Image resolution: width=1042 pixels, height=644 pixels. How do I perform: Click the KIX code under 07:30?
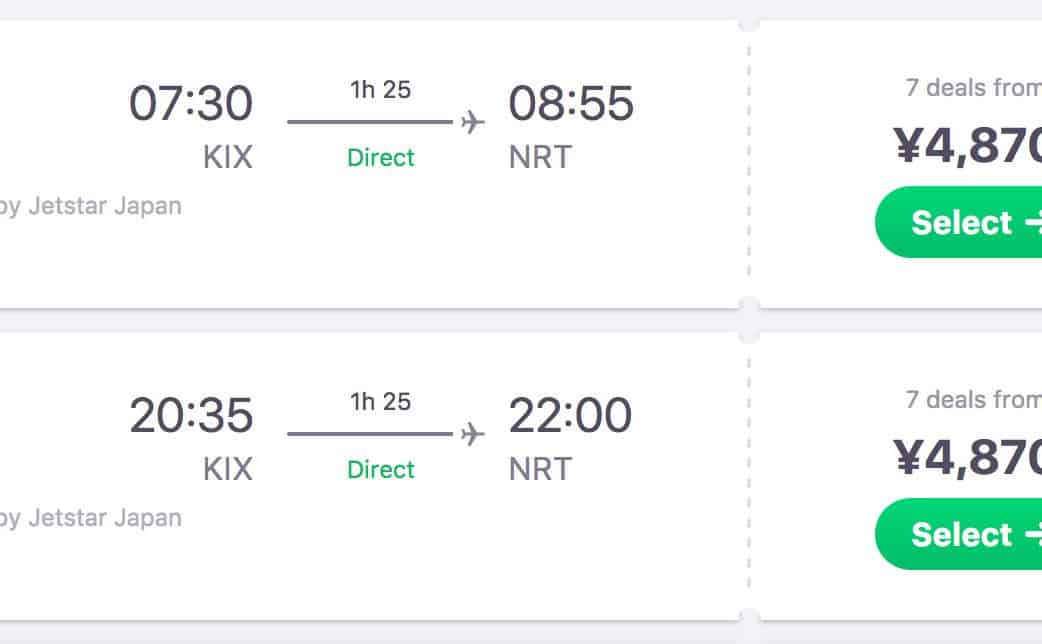(x=228, y=157)
